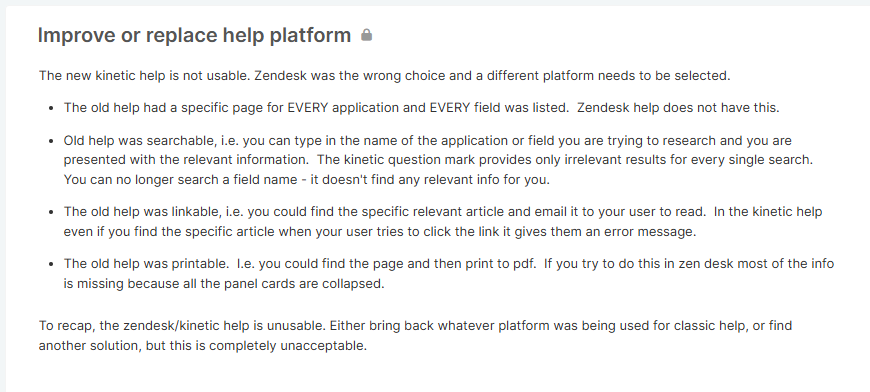Click the bullet about old help being printable
The image size is (870, 392).
[448, 274]
